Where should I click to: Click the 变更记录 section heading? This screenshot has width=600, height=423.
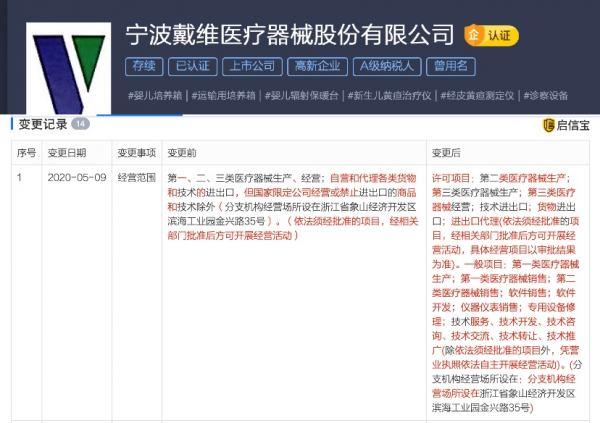pos(43,124)
